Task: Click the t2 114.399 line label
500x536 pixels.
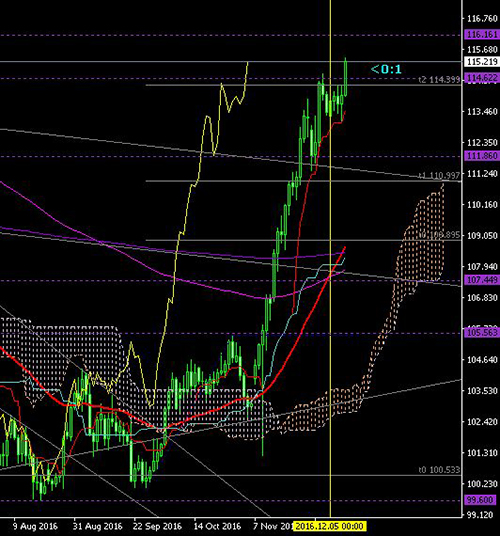Action: tap(439, 80)
